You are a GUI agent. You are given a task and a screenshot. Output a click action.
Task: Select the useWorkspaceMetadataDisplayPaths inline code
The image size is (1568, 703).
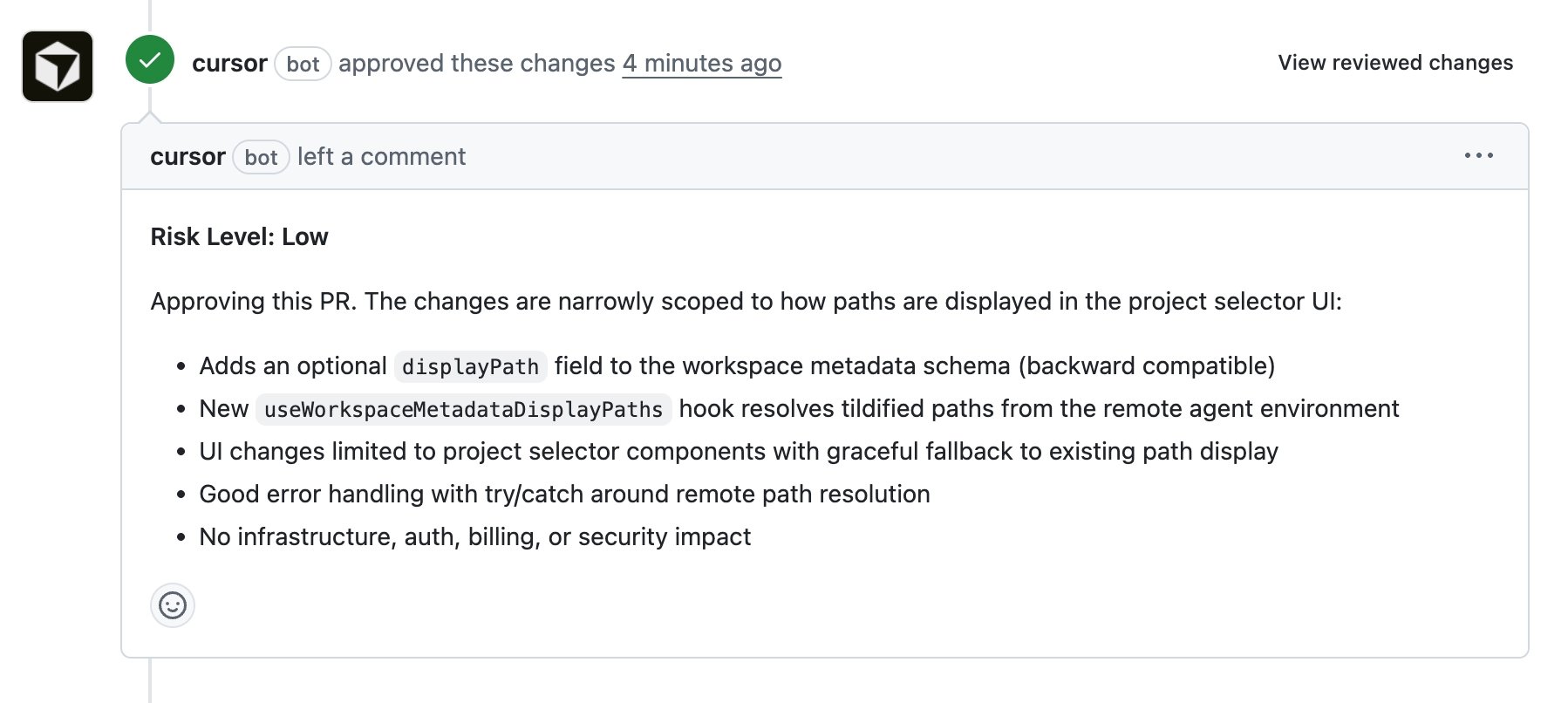coord(464,409)
